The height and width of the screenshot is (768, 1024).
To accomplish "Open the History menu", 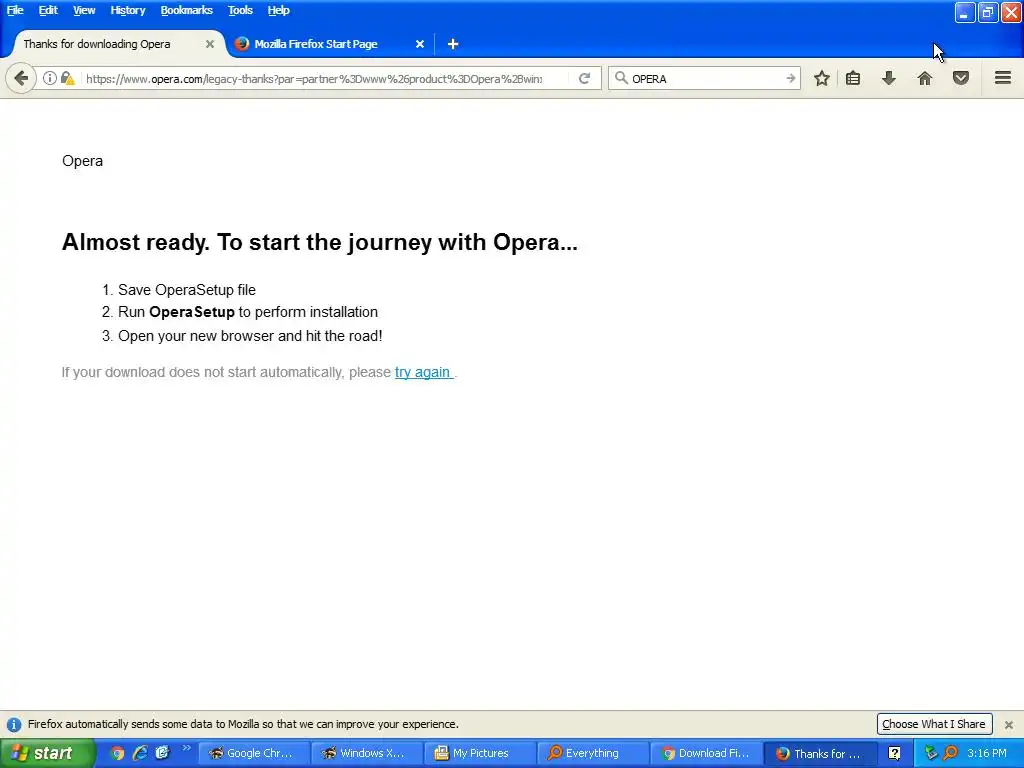I will point(127,10).
